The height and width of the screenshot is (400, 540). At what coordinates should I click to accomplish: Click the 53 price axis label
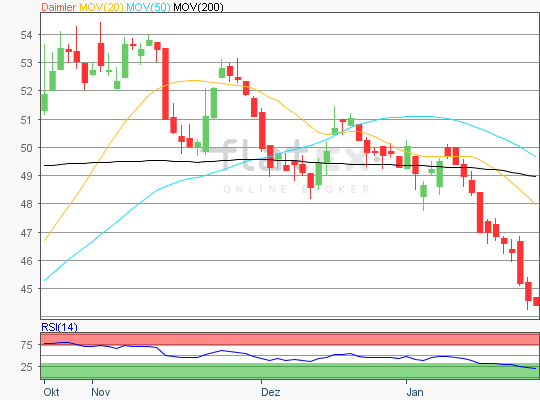pos(26,63)
